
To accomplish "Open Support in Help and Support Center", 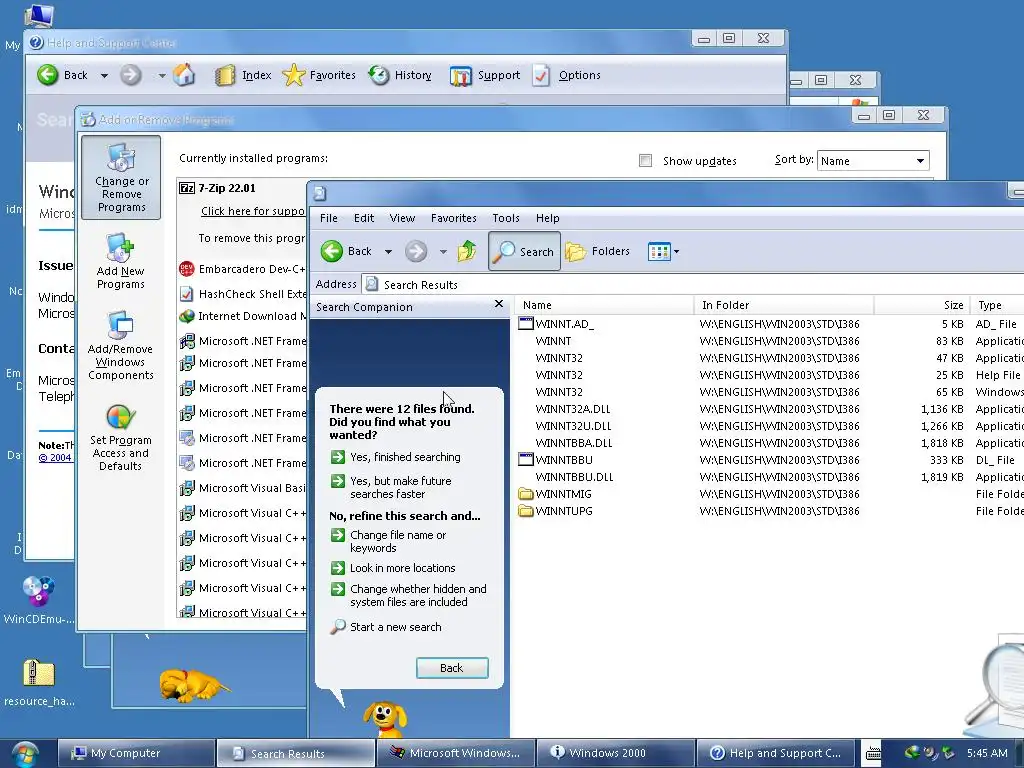I will click(x=485, y=75).
